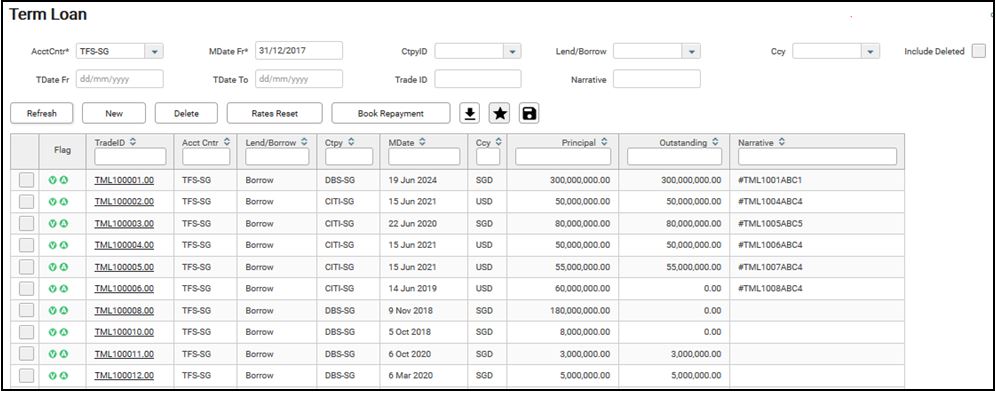Click the Ccy column filter box
Image resolution: width=996 pixels, height=394 pixels.
[487, 157]
